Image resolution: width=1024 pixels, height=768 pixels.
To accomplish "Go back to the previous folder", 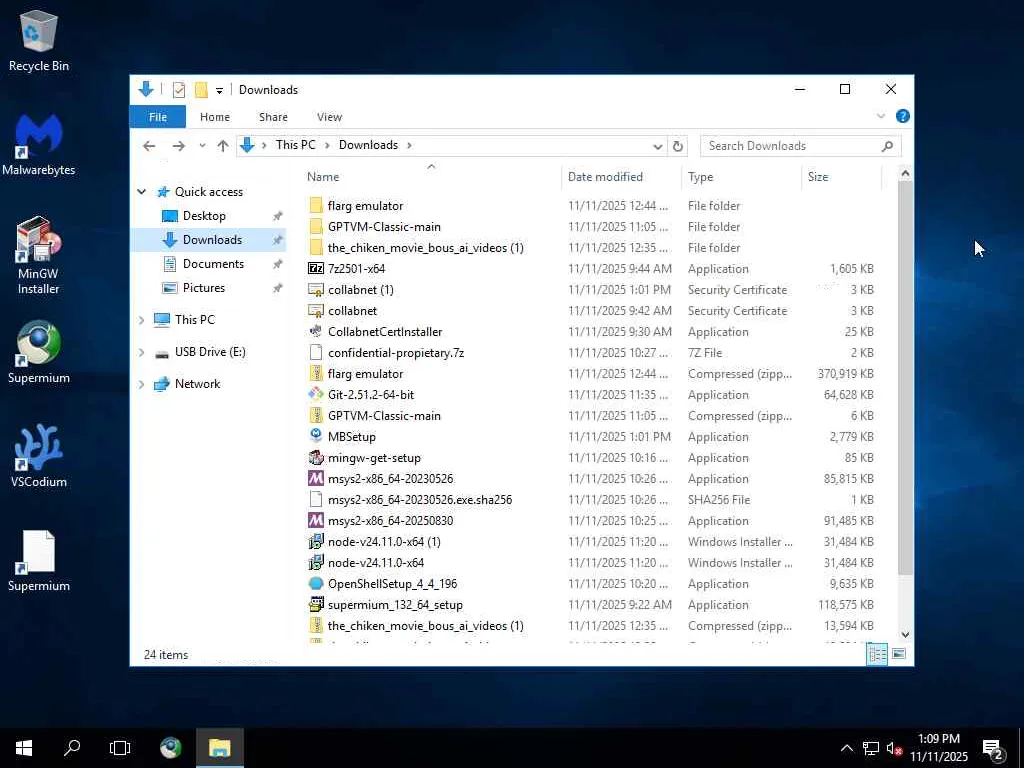I will 149,146.
